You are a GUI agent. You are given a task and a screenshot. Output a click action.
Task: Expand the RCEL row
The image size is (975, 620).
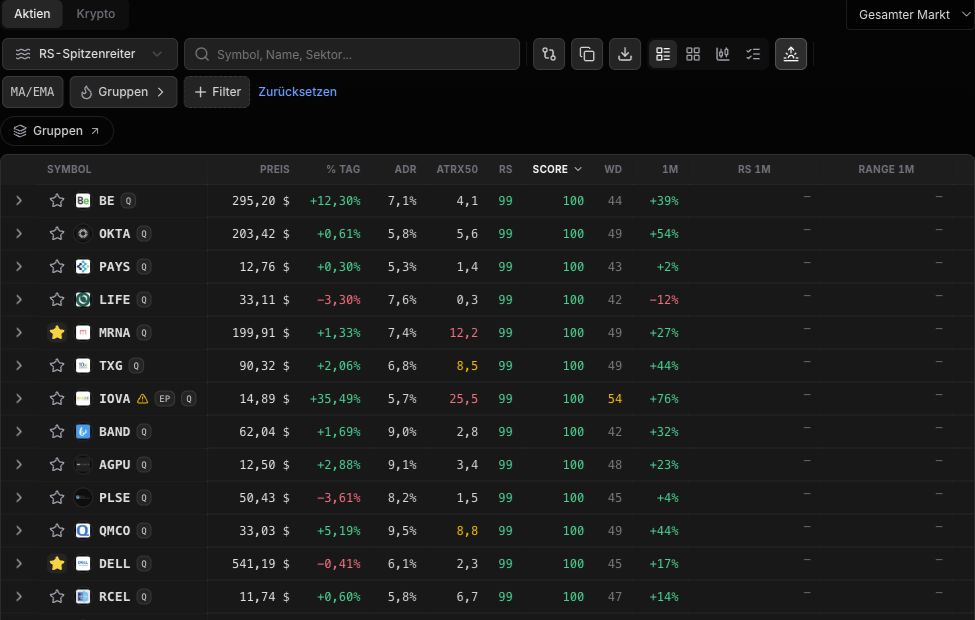[x=19, y=596]
